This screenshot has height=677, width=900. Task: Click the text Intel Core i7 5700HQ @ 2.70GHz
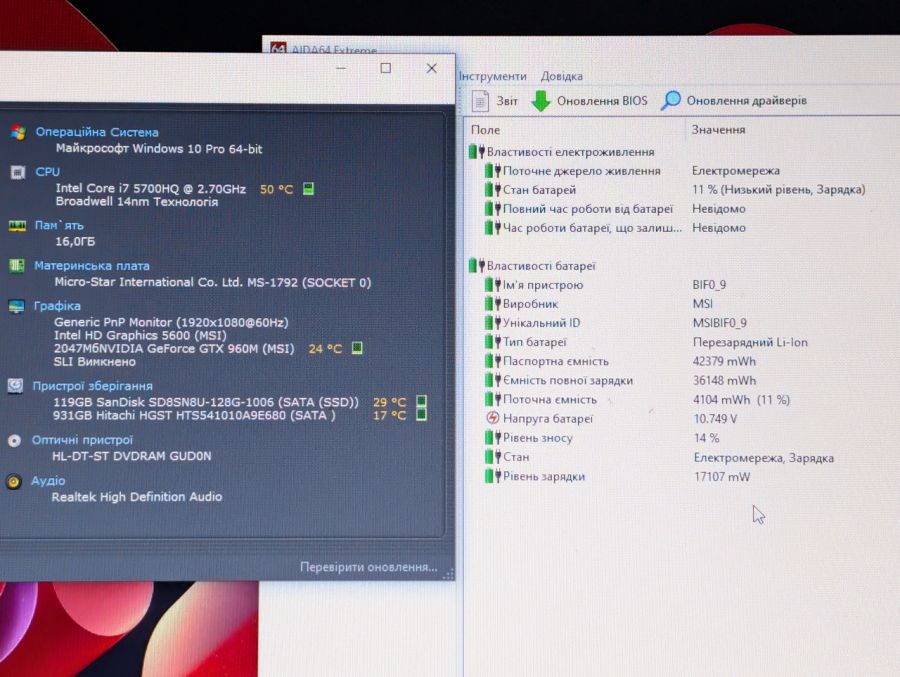coord(150,188)
